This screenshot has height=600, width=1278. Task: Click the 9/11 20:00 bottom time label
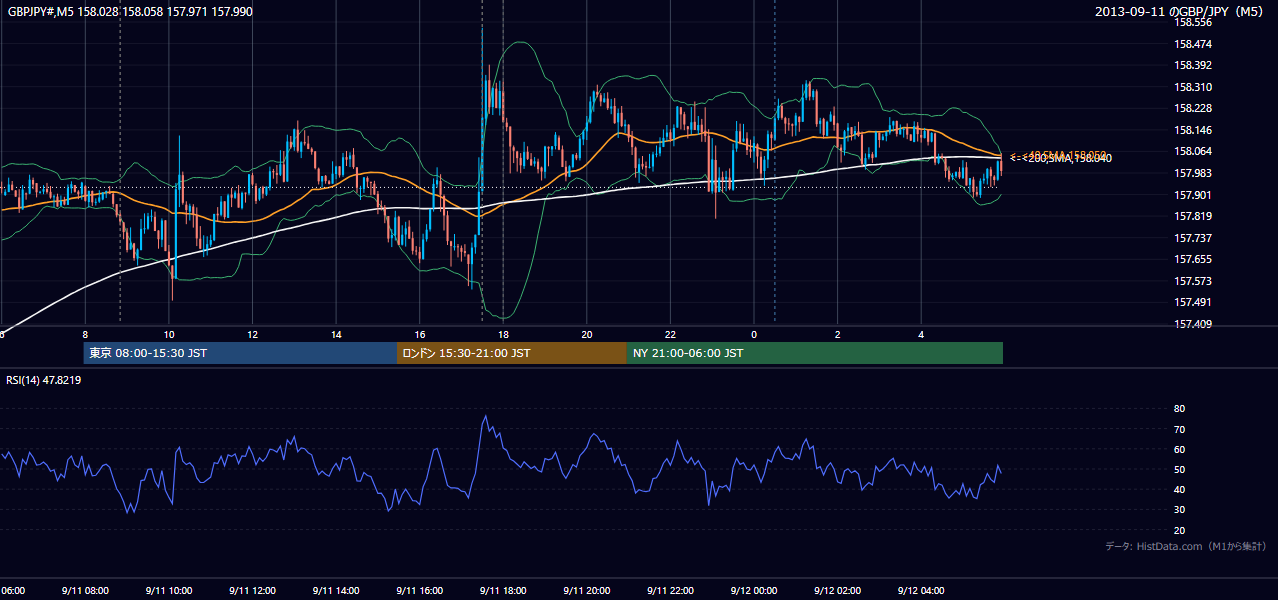click(x=586, y=591)
